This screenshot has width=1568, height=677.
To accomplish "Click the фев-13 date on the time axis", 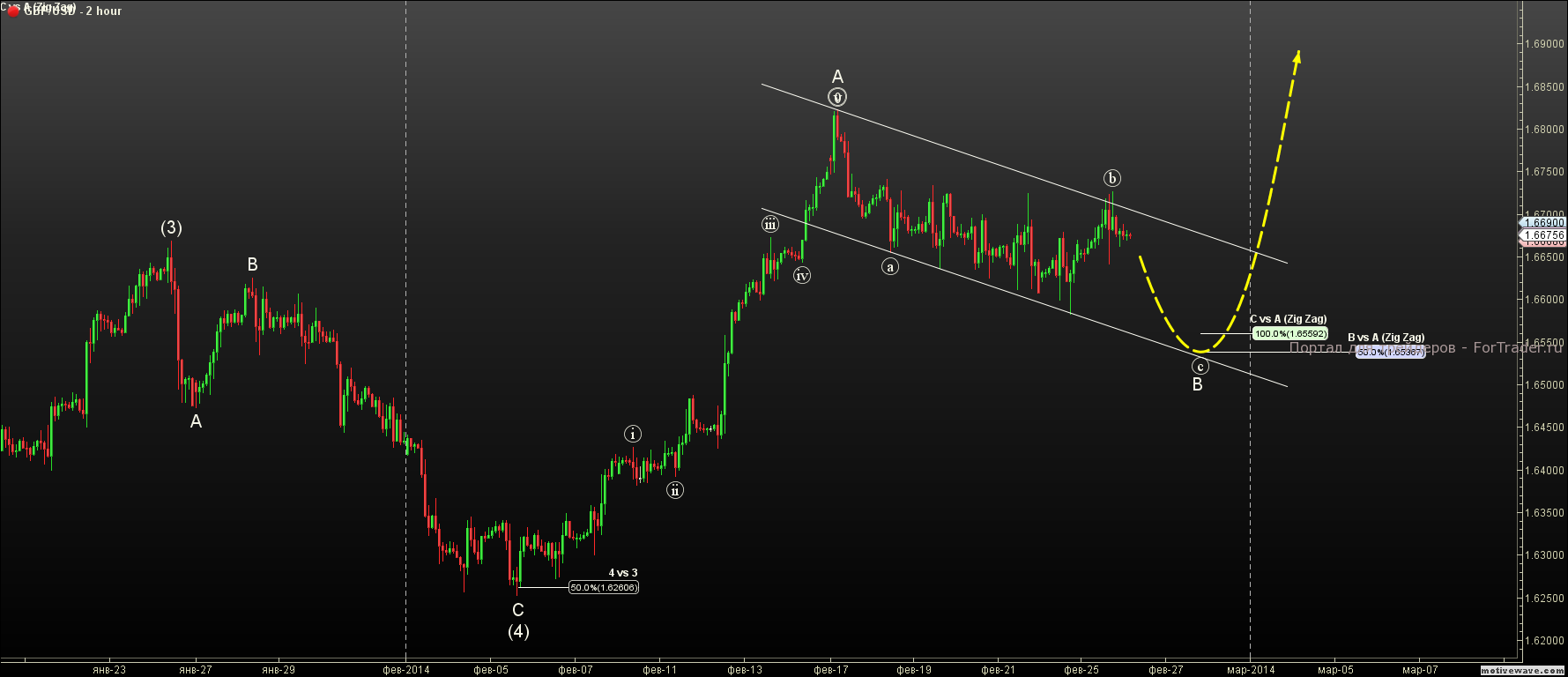I will click(x=745, y=670).
